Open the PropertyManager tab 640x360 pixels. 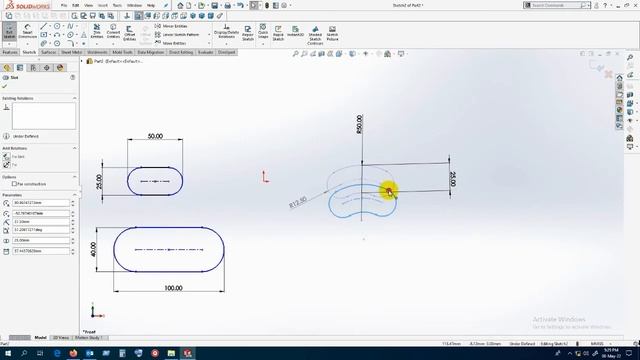[x=20, y=68]
